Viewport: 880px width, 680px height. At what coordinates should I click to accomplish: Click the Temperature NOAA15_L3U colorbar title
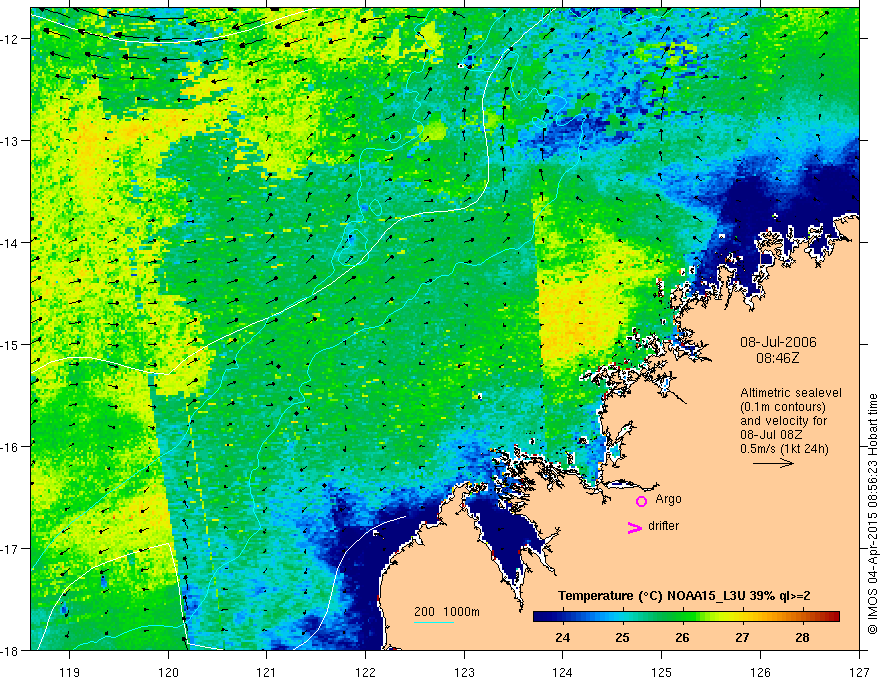click(x=684, y=596)
